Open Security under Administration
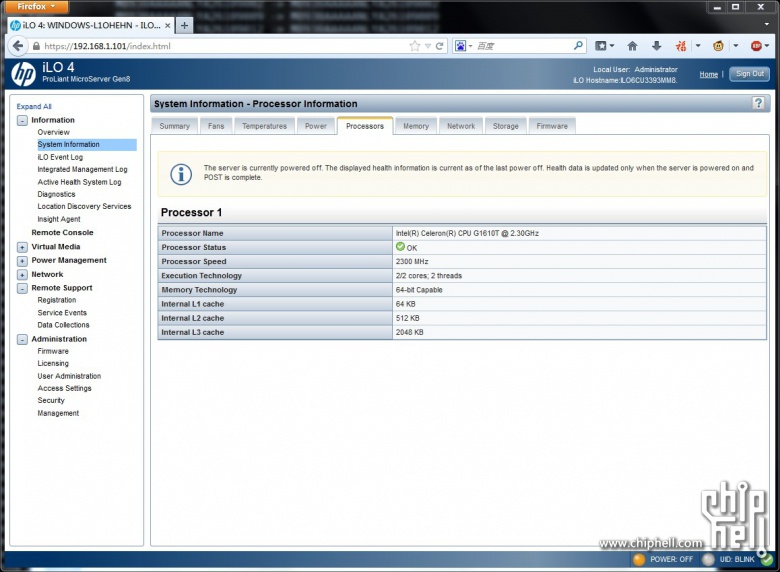Viewport: 780px width, 572px height. [51, 400]
